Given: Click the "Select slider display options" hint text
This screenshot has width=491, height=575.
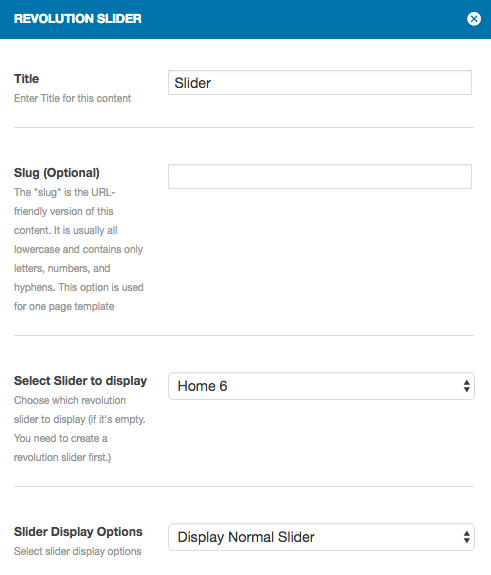Looking at the screenshot, I should point(77,551).
